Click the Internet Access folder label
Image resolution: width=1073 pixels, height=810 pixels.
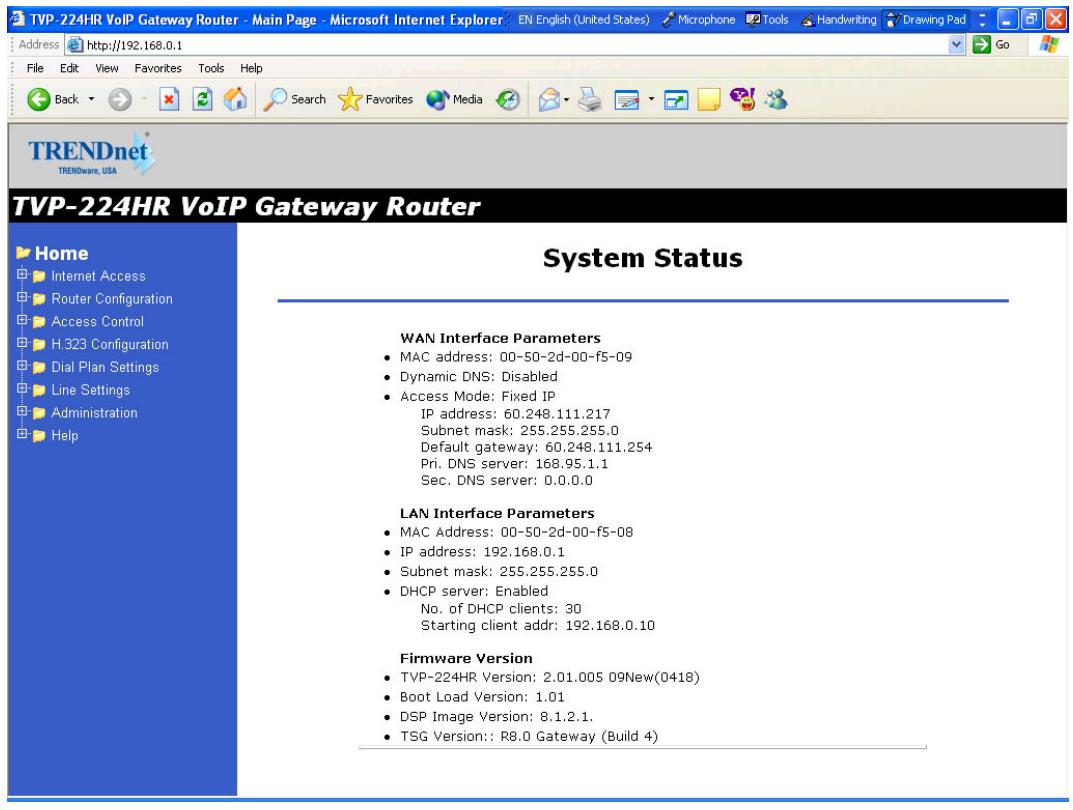tap(99, 276)
